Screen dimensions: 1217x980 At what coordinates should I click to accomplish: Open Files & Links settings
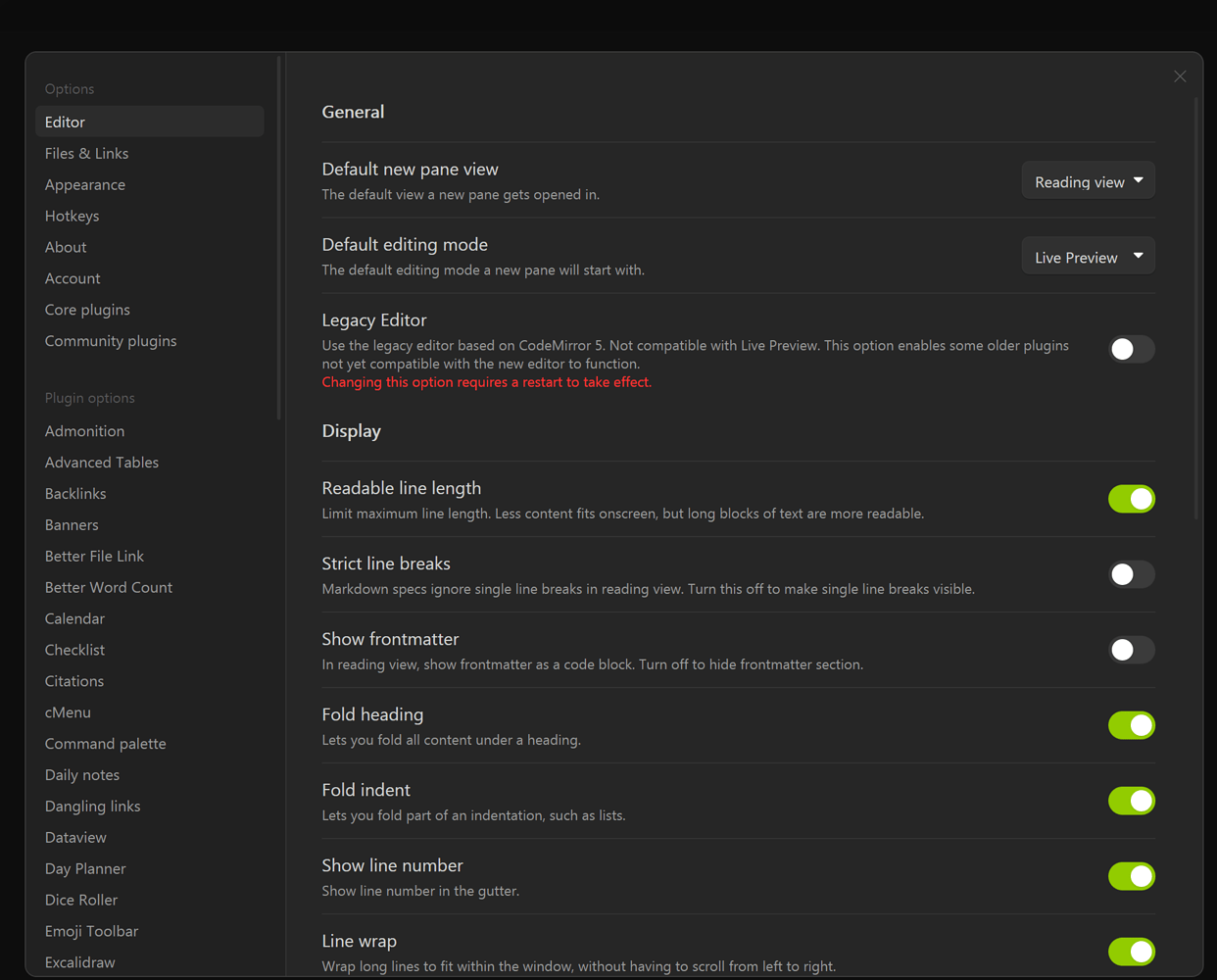pyautogui.click(x=86, y=153)
